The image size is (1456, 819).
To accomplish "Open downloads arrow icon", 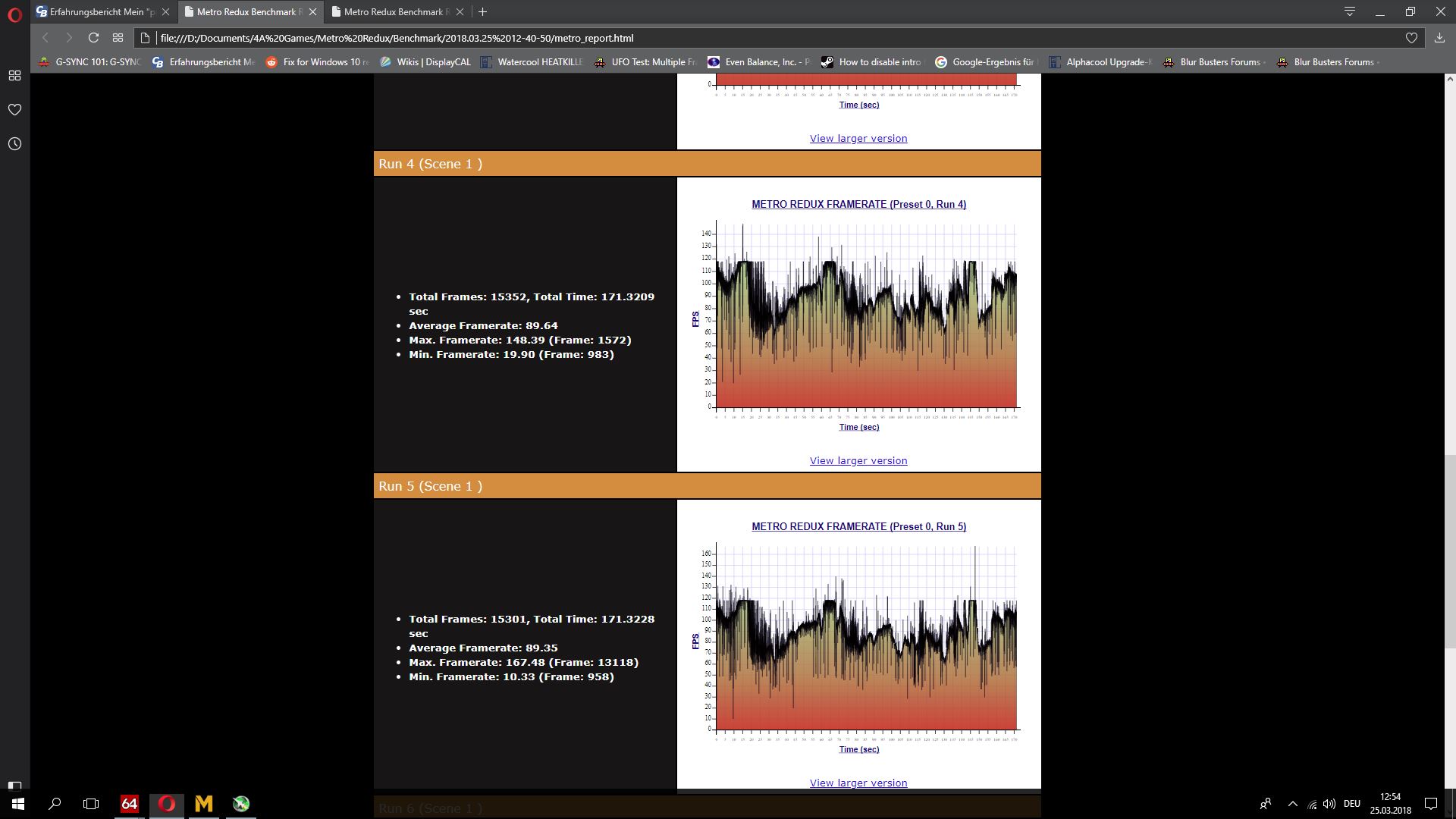I will tap(1439, 38).
